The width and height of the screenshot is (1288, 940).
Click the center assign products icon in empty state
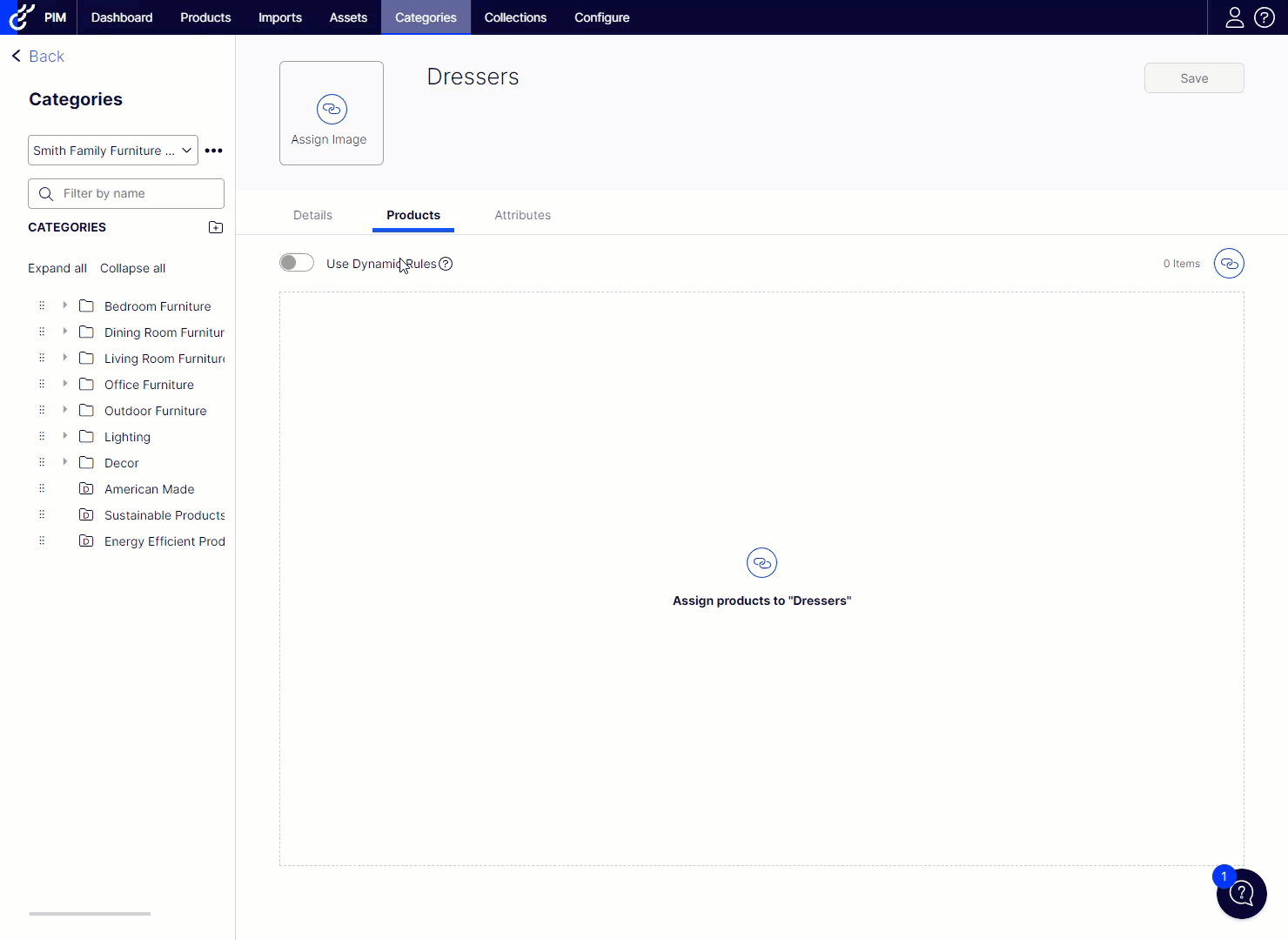(761, 562)
